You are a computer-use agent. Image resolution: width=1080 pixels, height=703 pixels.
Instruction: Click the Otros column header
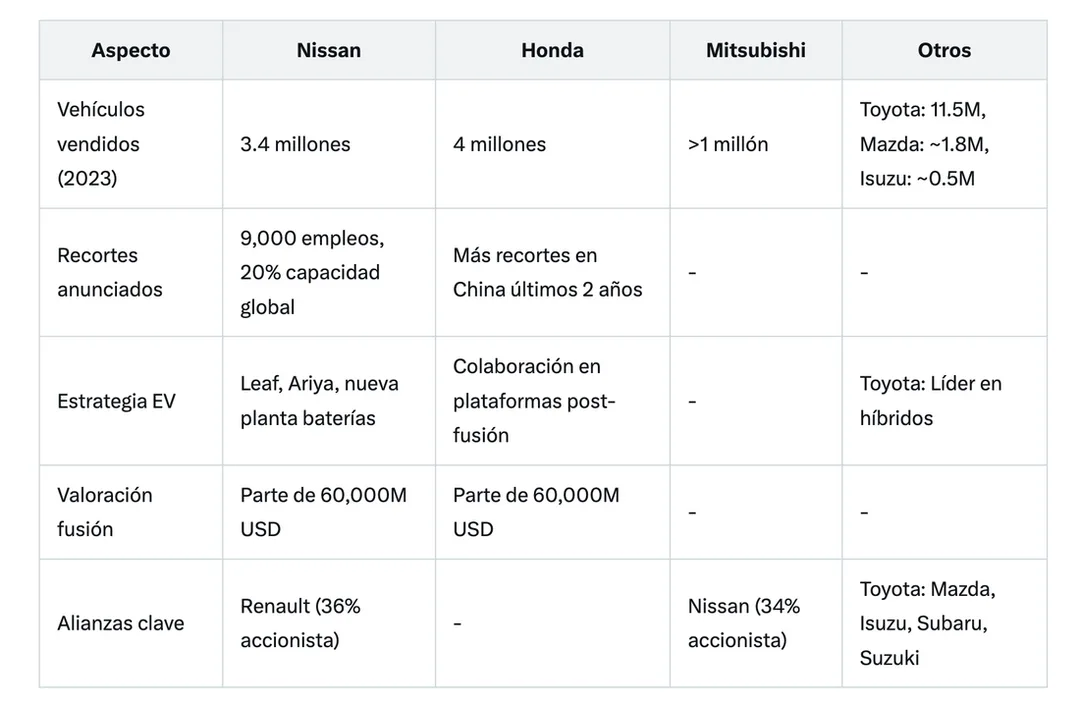[944, 50]
